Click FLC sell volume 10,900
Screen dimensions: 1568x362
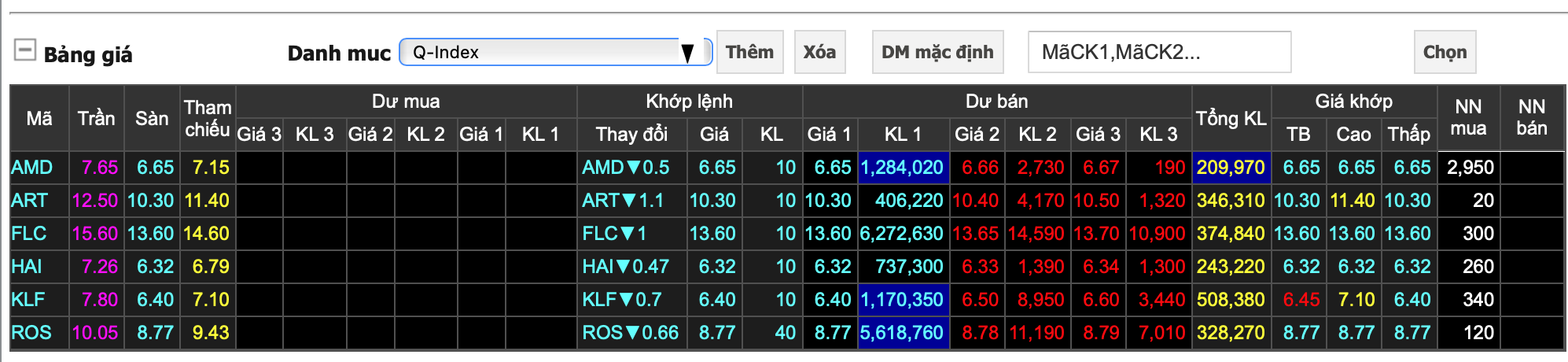click(1157, 234)
